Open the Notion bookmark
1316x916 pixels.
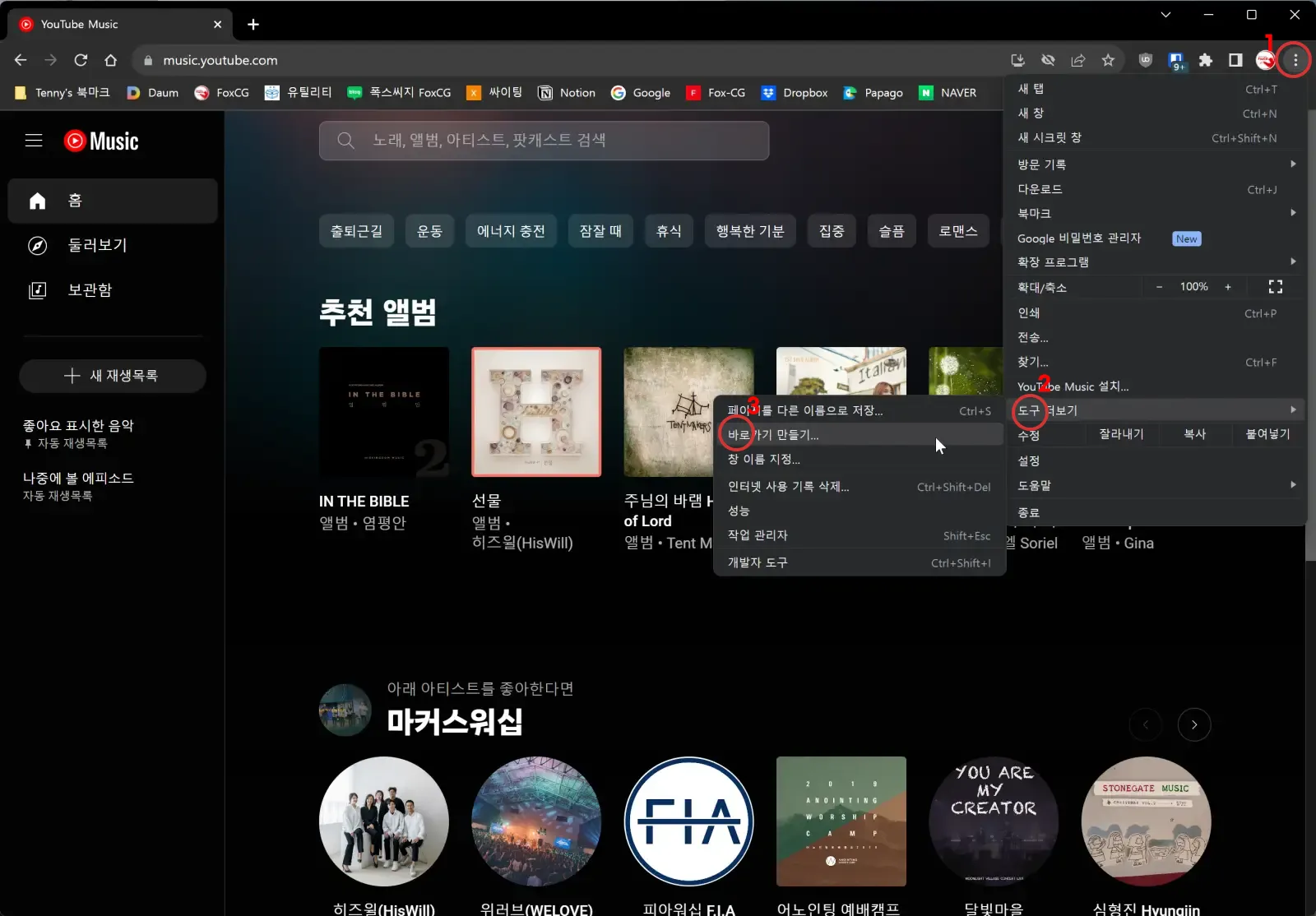click(x=567, y=93)
